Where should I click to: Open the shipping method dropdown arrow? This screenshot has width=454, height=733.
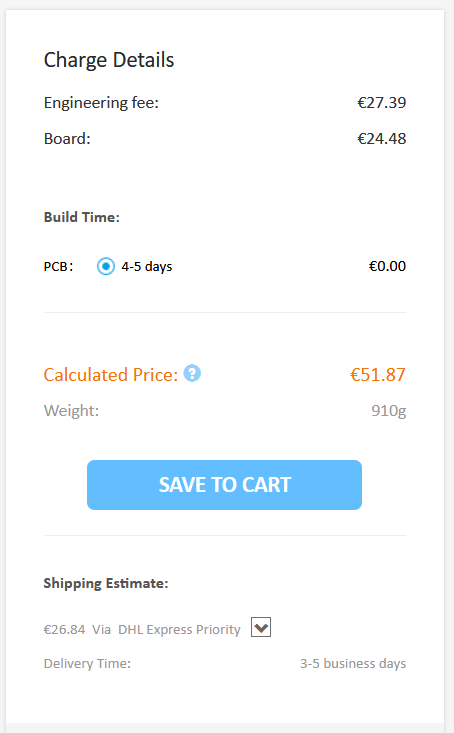pos(261,627)
